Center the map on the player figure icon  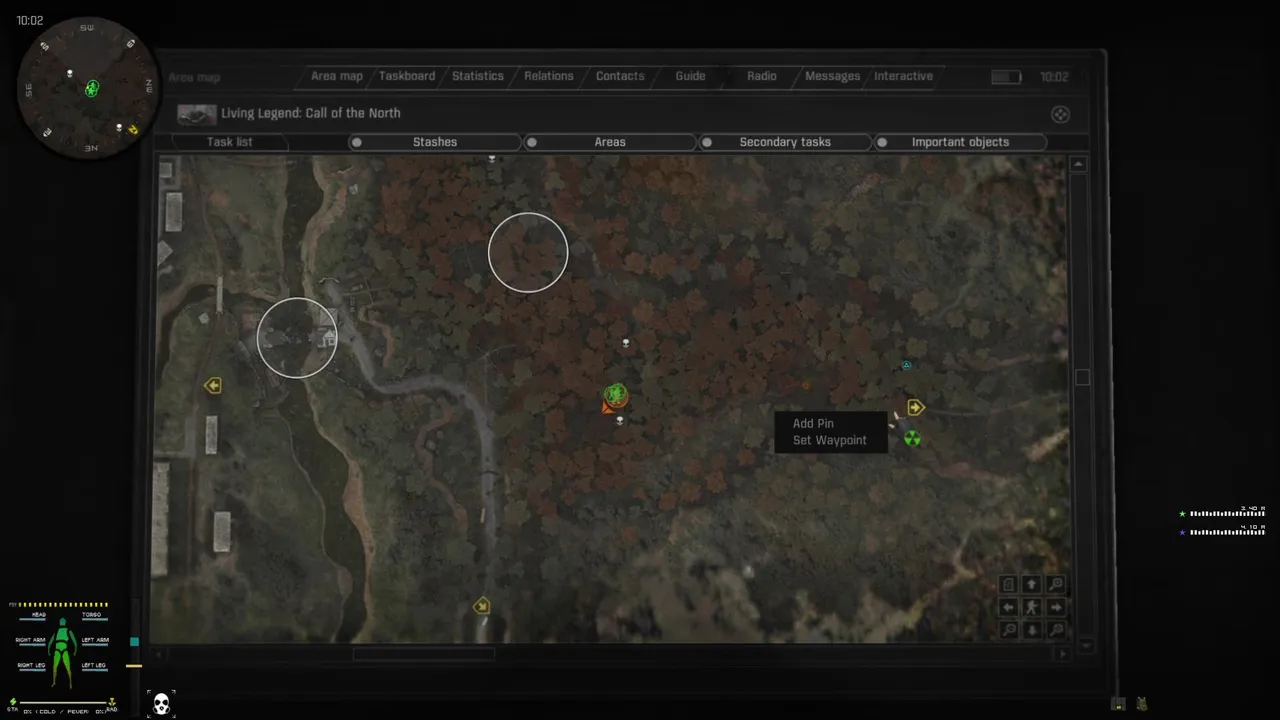1032,607
